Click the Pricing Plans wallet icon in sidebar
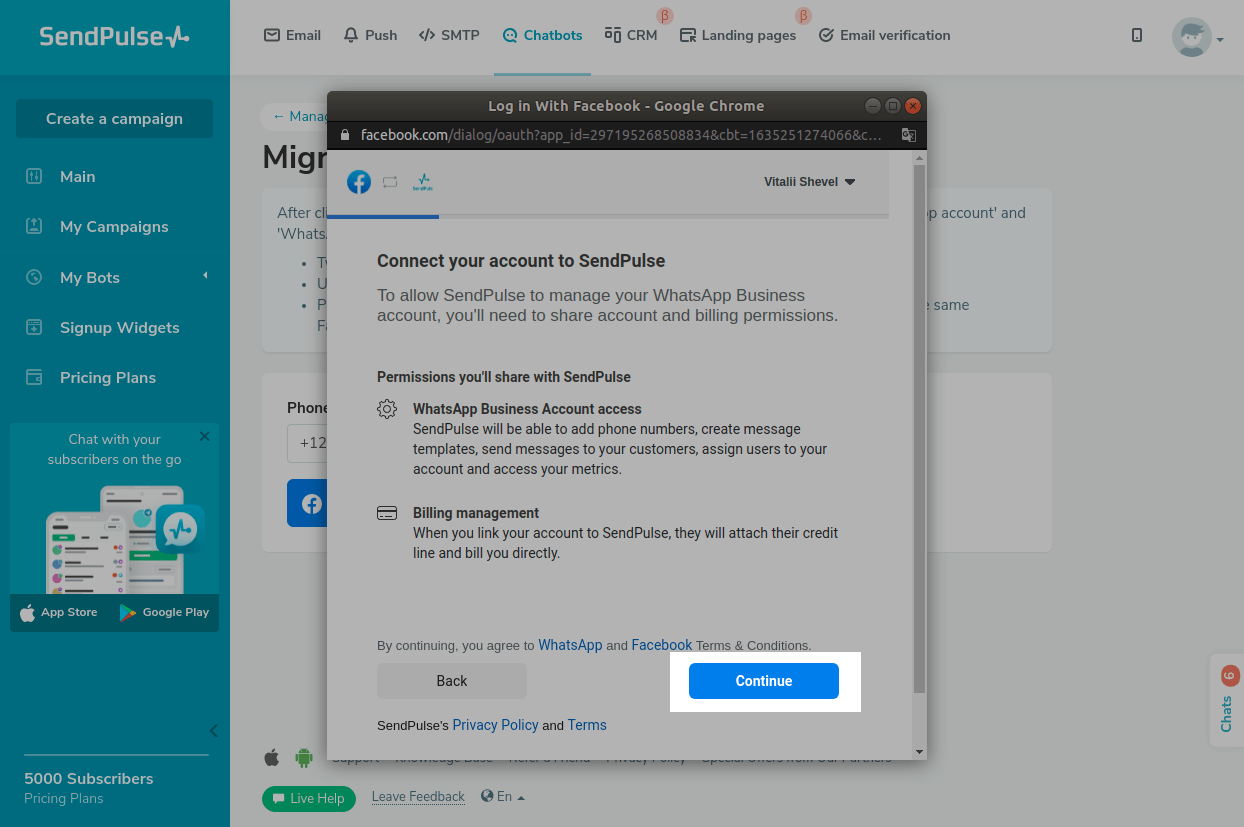The image size is (1244, 827). tap(34, 377)
